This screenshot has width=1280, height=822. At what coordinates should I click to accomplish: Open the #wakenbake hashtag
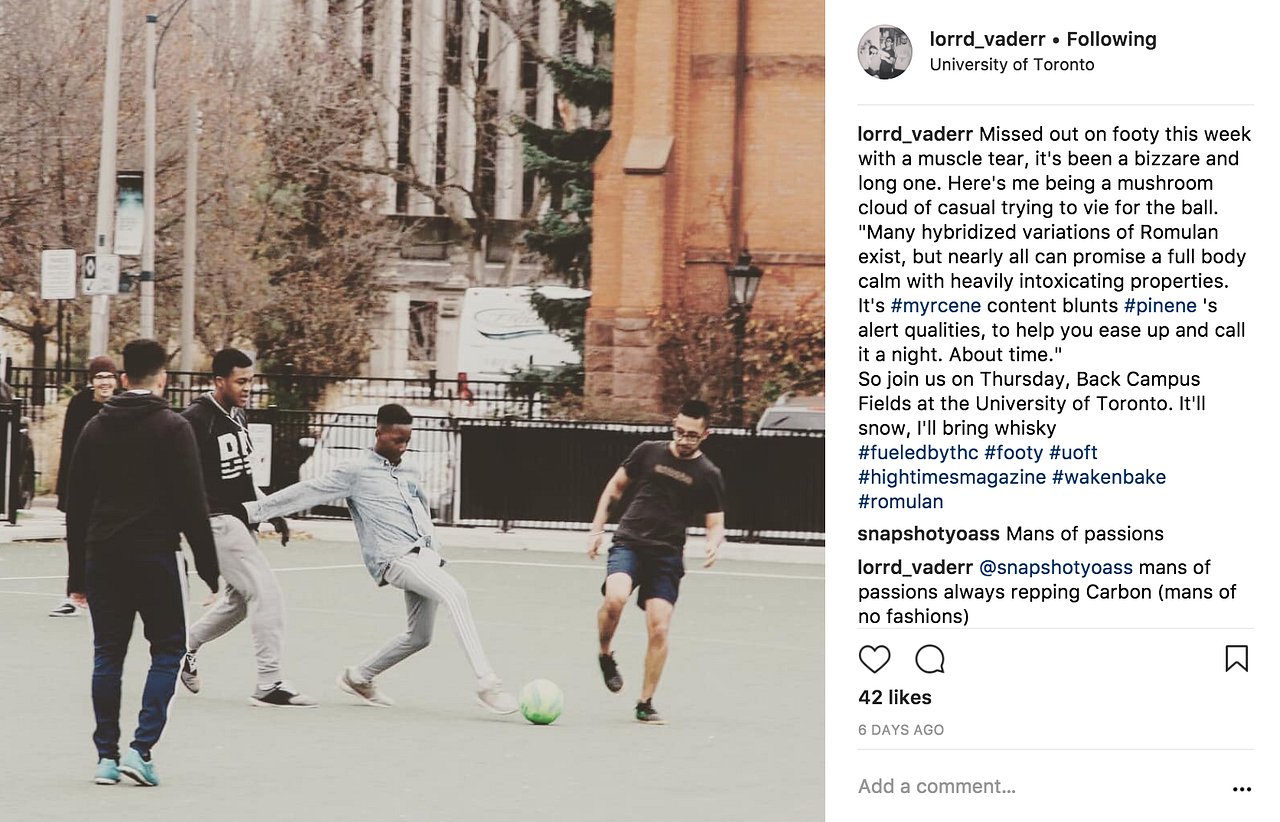click(x=1108, y=477)
